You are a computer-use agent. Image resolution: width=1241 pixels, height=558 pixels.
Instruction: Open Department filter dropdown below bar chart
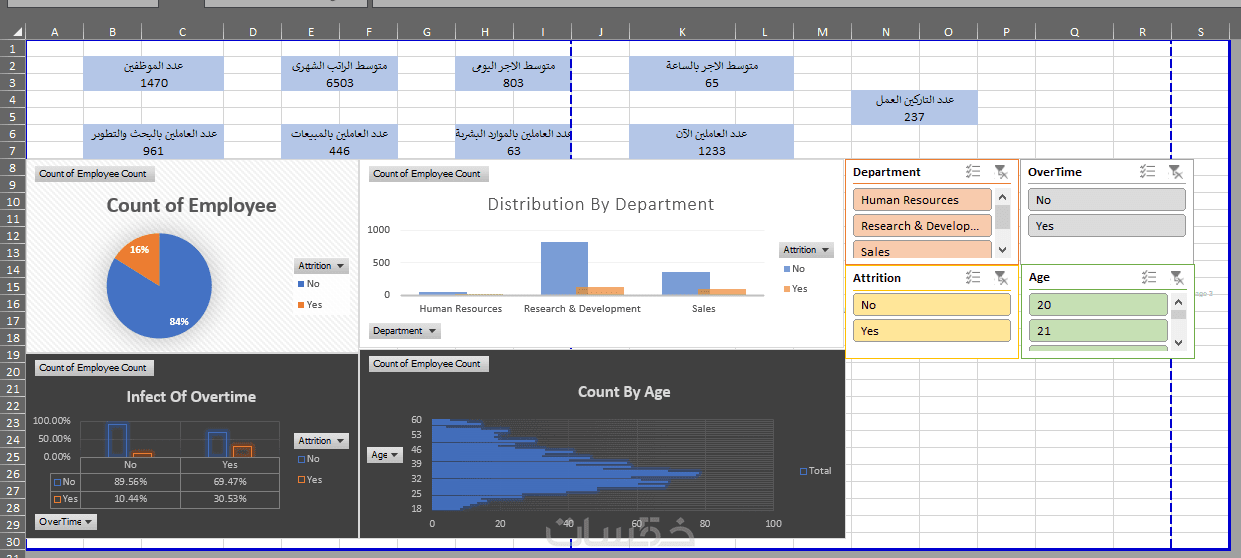[x=405, y=331]
